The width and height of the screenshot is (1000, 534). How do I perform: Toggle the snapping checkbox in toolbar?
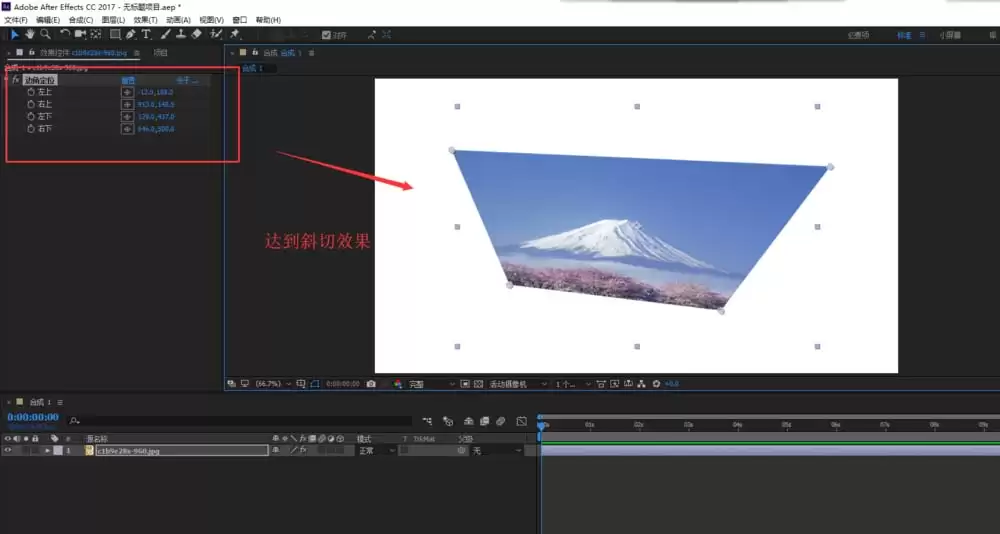[326, 35]
